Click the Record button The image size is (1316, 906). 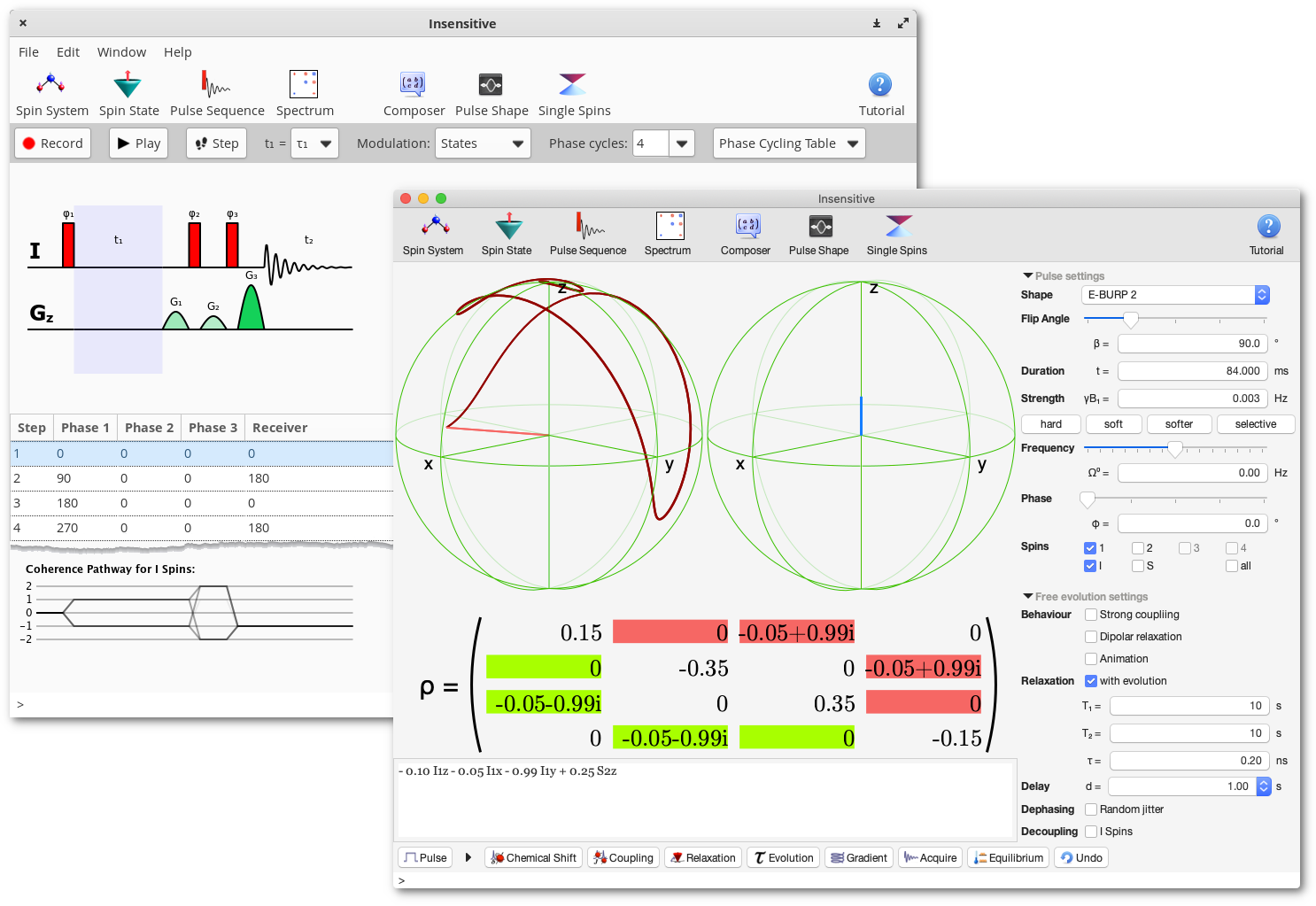click(52, 143)
